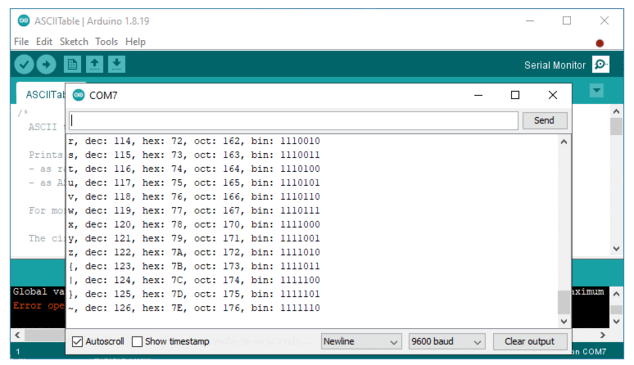
Task: Click the Verify checkmark button
Action: click(x=24, y=64)
